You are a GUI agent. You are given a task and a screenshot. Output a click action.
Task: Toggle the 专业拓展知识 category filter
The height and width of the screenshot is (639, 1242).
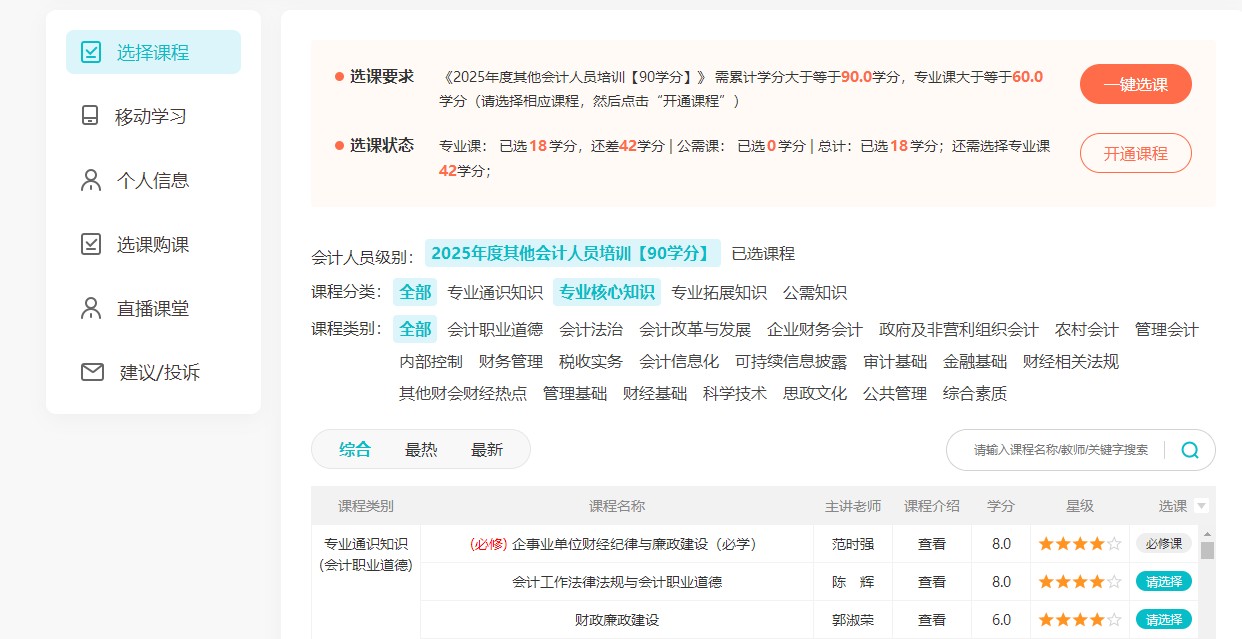click(x=718, y=291)
